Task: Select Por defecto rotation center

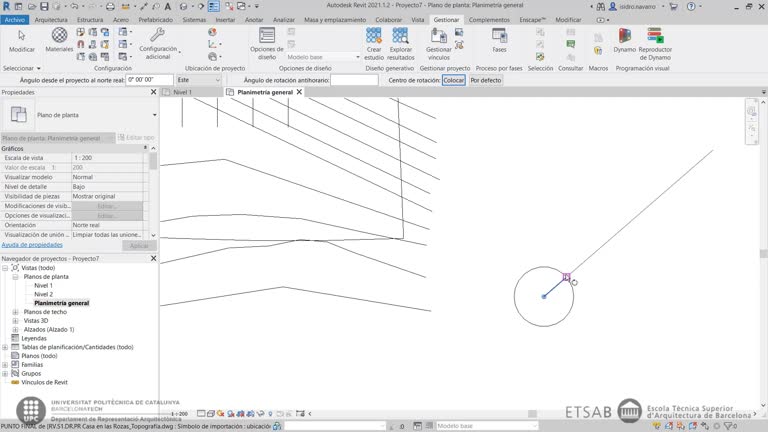Action: [486, 80]
